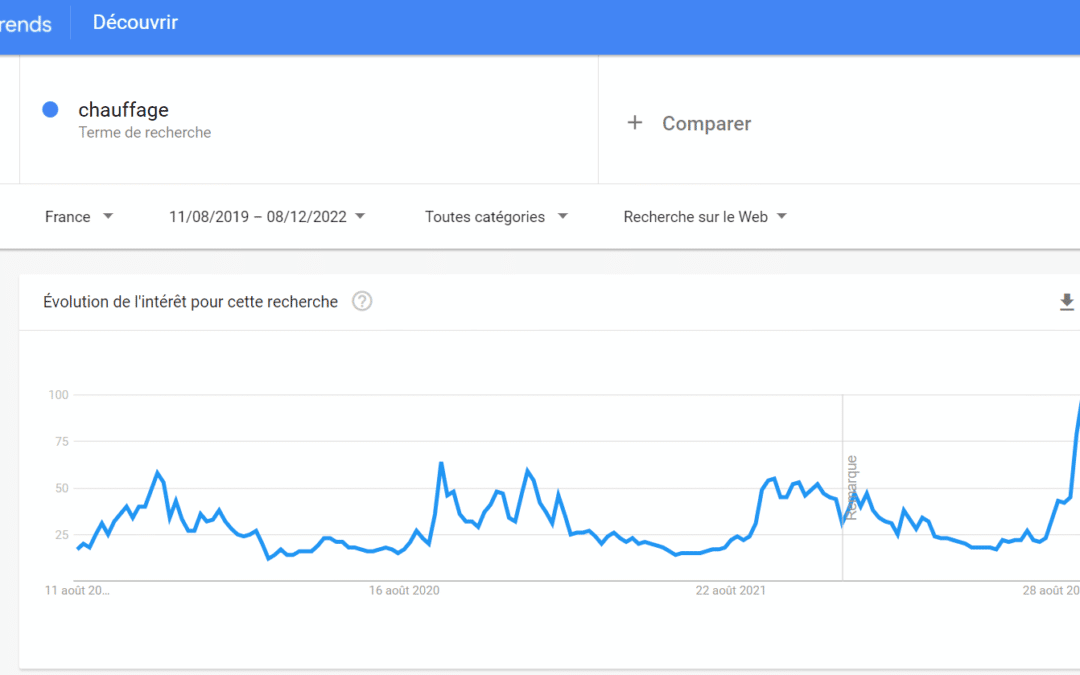Open the Recherche sur le Web dropdown
Screen dimensions: 1080x675
pyautogui.click(x=705, y=217)
